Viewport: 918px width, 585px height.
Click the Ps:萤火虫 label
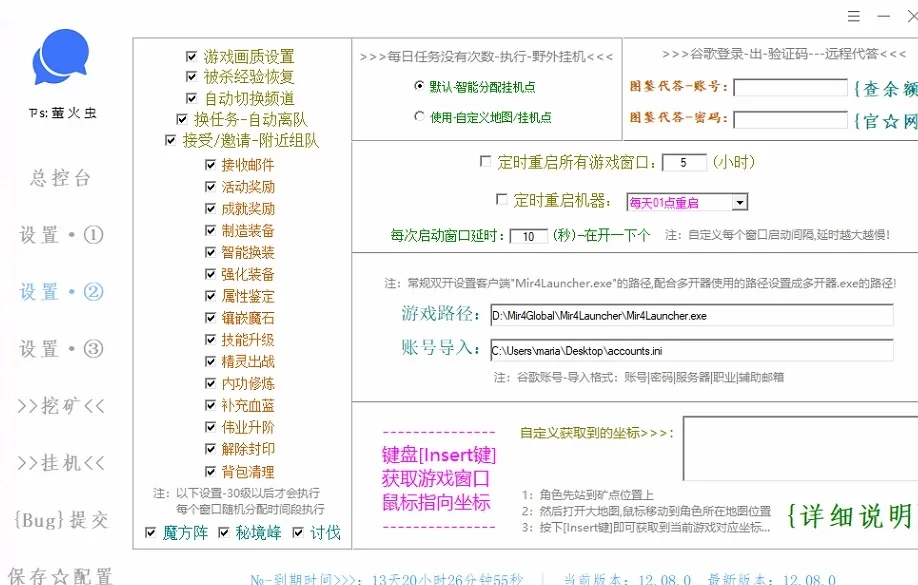[x=63, y=113]
